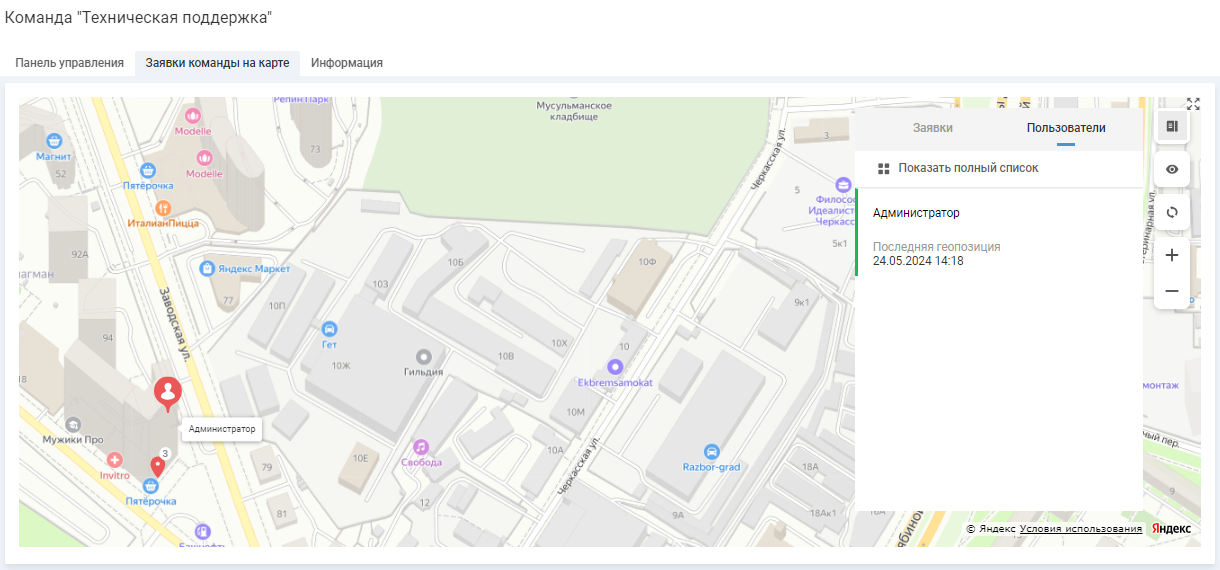Image resolution: width=1220 pixels, height=570 pixels.
Task: Zoom out the map with minus button
Action: coord(1172,291)
